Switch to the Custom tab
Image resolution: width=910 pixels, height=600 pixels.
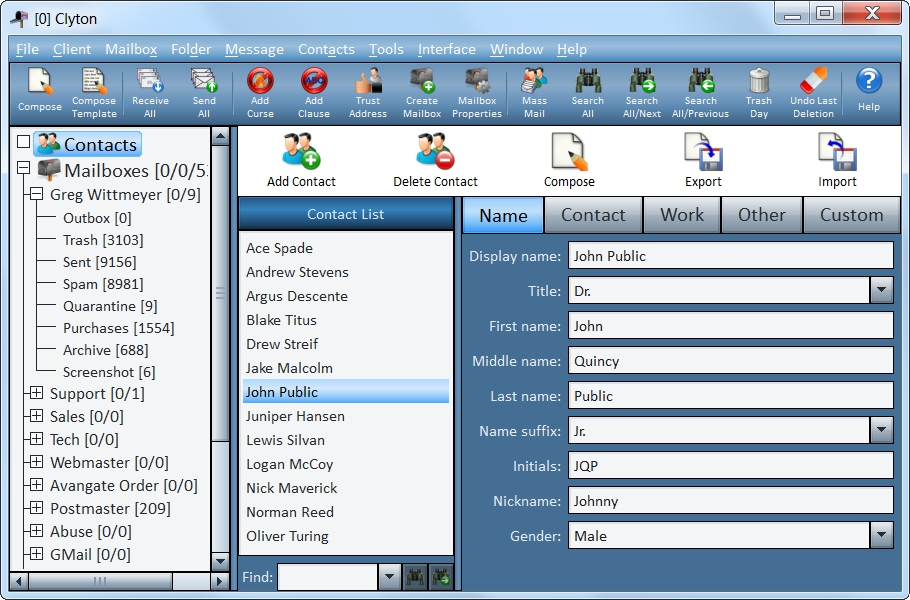tap(851, 215)
